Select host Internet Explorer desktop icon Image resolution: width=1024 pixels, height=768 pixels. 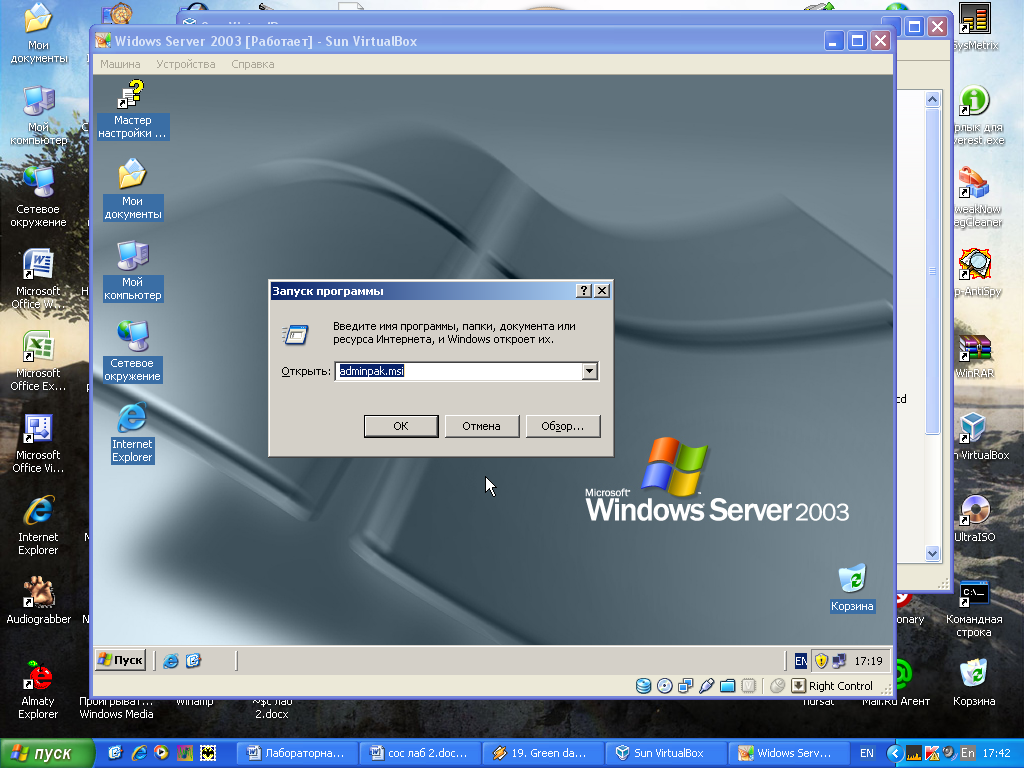38,526
